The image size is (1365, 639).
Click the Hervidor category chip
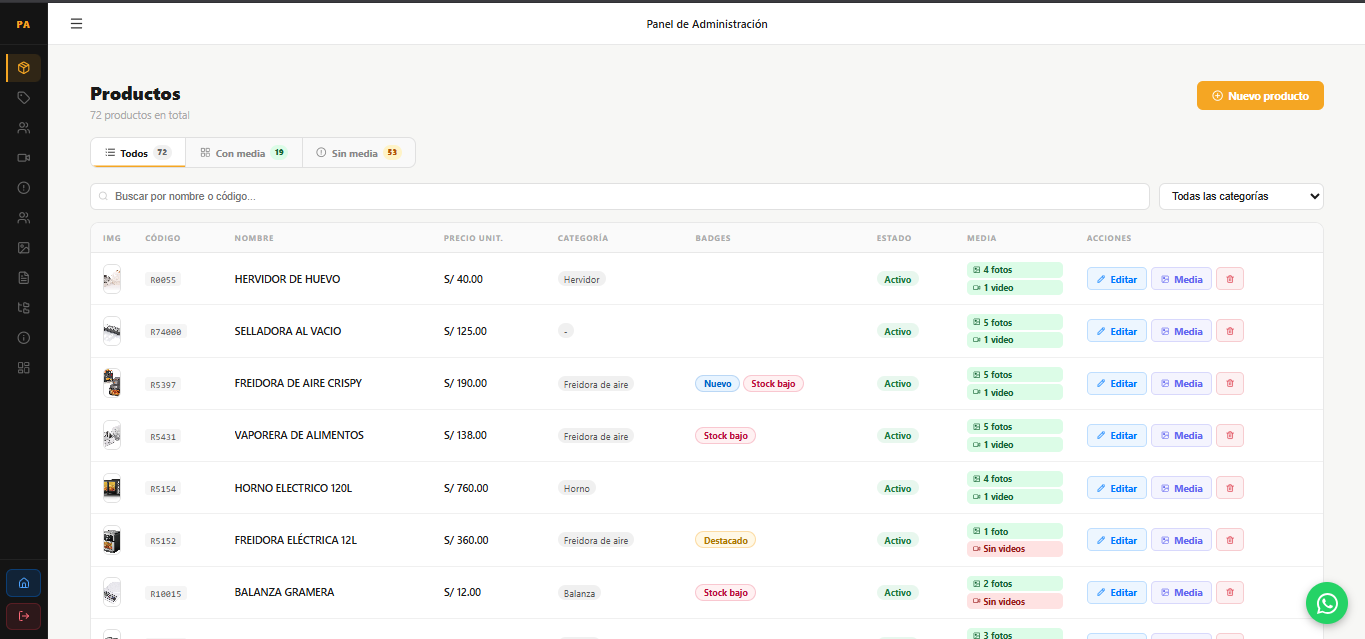pyautogui.click(x=582, y=280)
